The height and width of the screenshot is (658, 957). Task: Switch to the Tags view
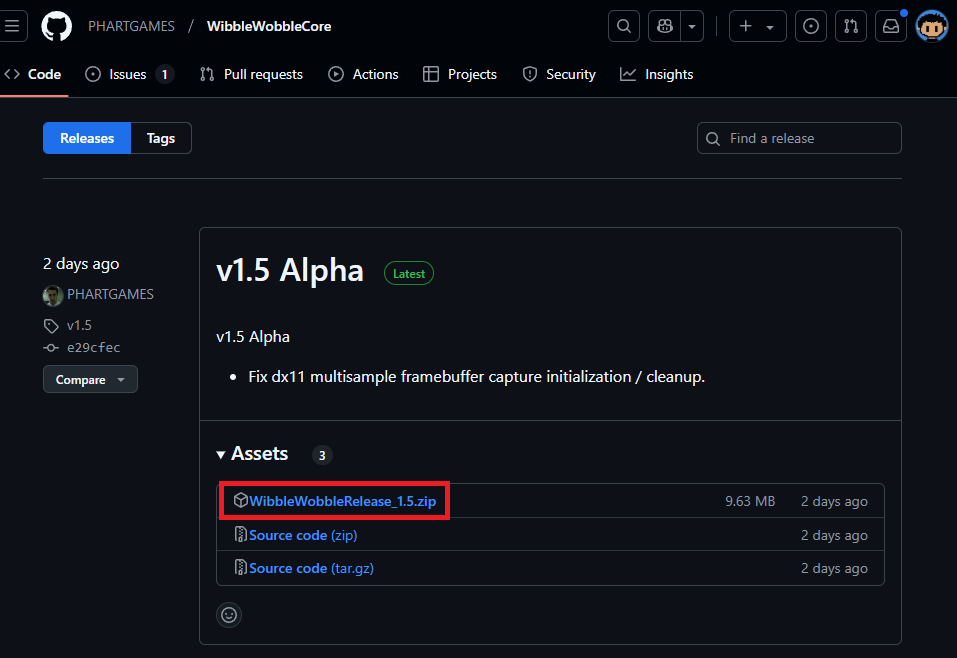coord(161,138)
